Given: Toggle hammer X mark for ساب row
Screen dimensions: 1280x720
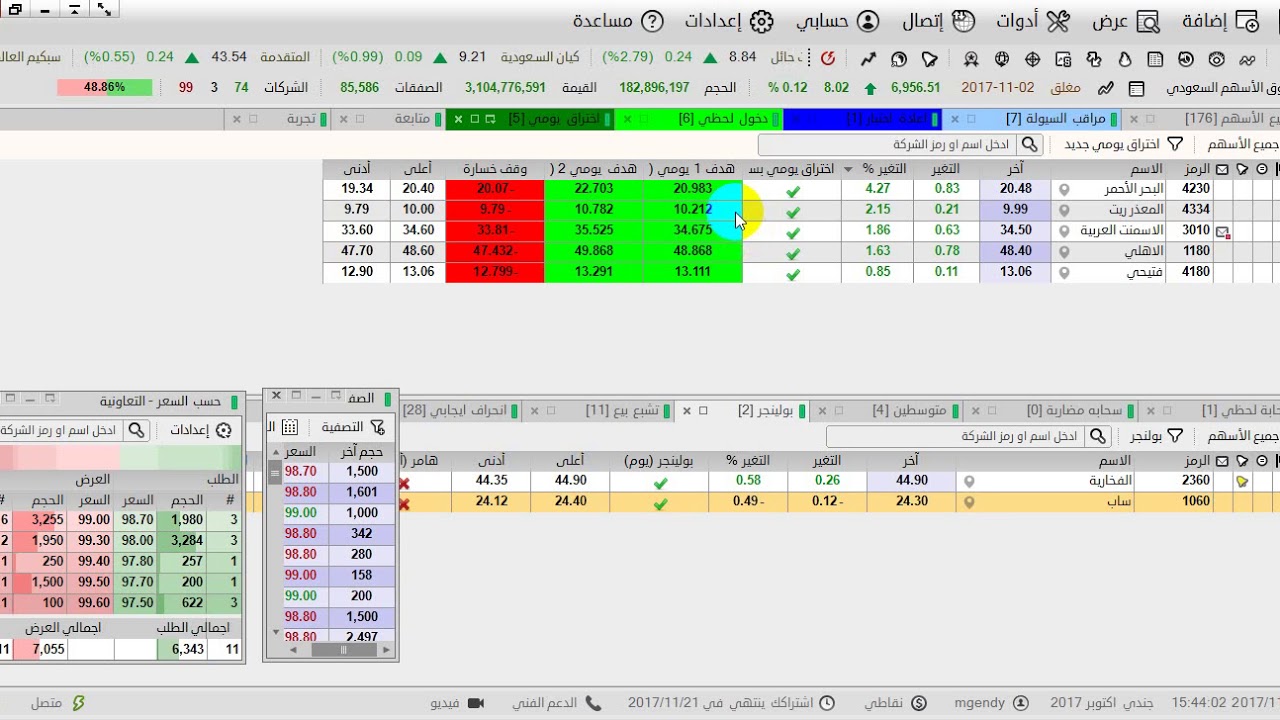Looking at the screenshot, I should pyautogui.click(x=404, y=504).
